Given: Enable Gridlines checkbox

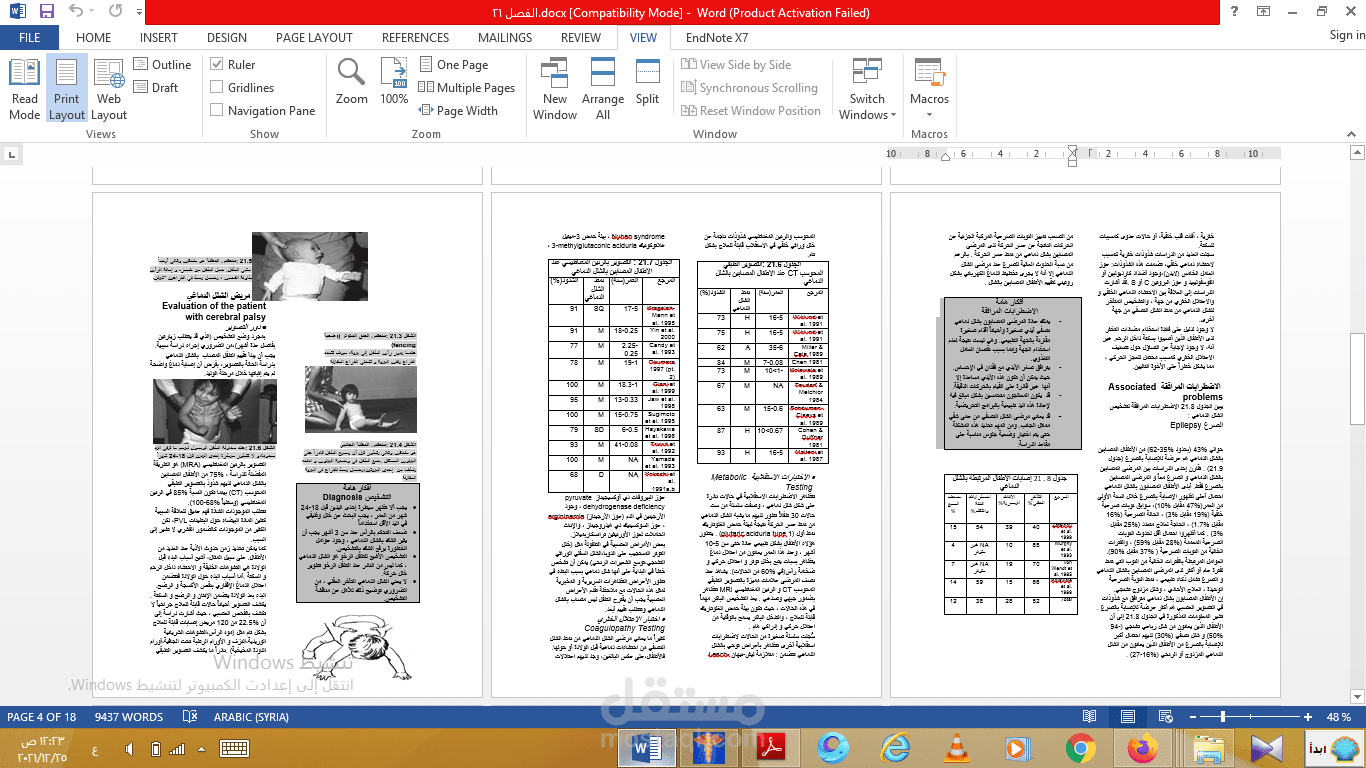Looking at the screenshot, I should (x=217, y=88).
